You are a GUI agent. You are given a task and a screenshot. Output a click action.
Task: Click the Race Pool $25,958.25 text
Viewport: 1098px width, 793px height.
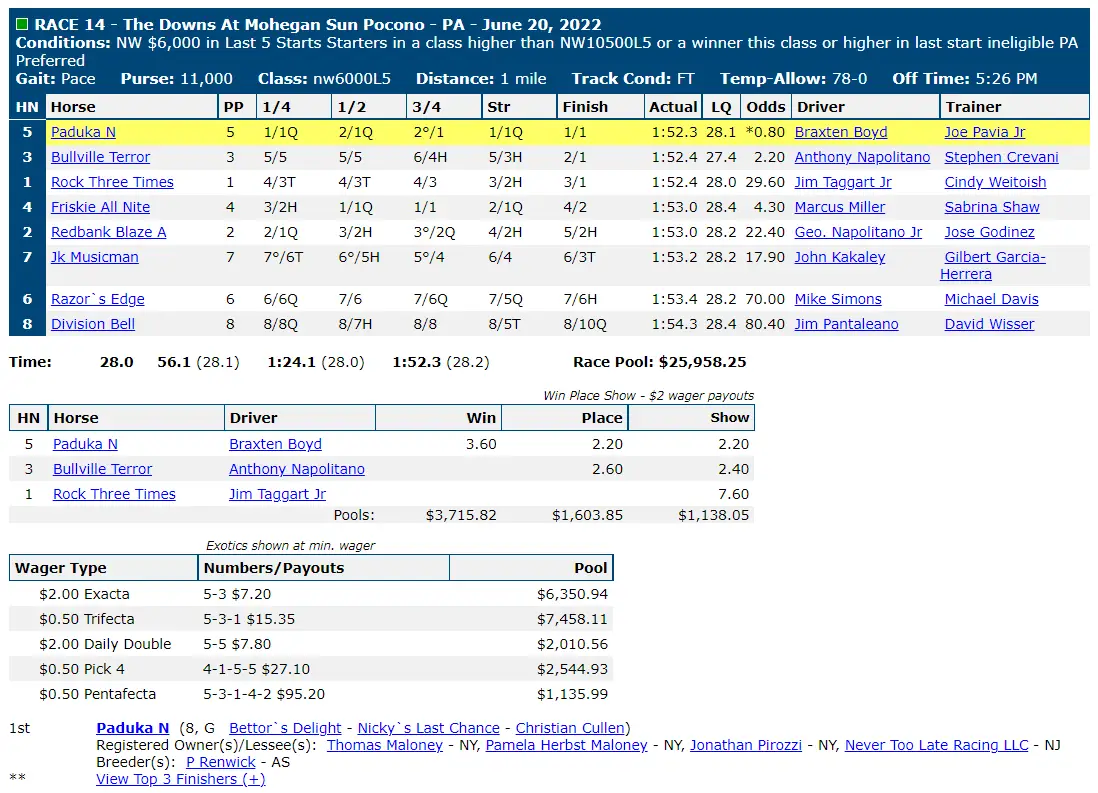click(x=660, y=362)
